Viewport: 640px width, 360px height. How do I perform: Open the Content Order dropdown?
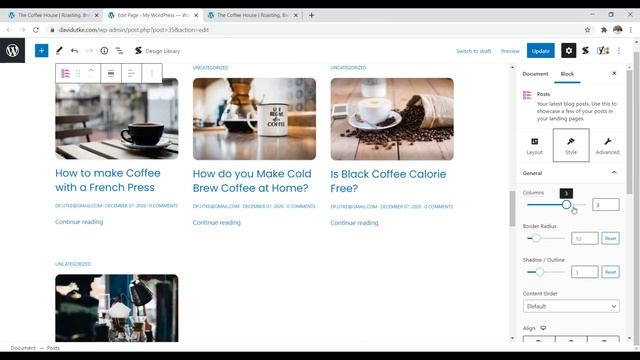click(571, 306)
